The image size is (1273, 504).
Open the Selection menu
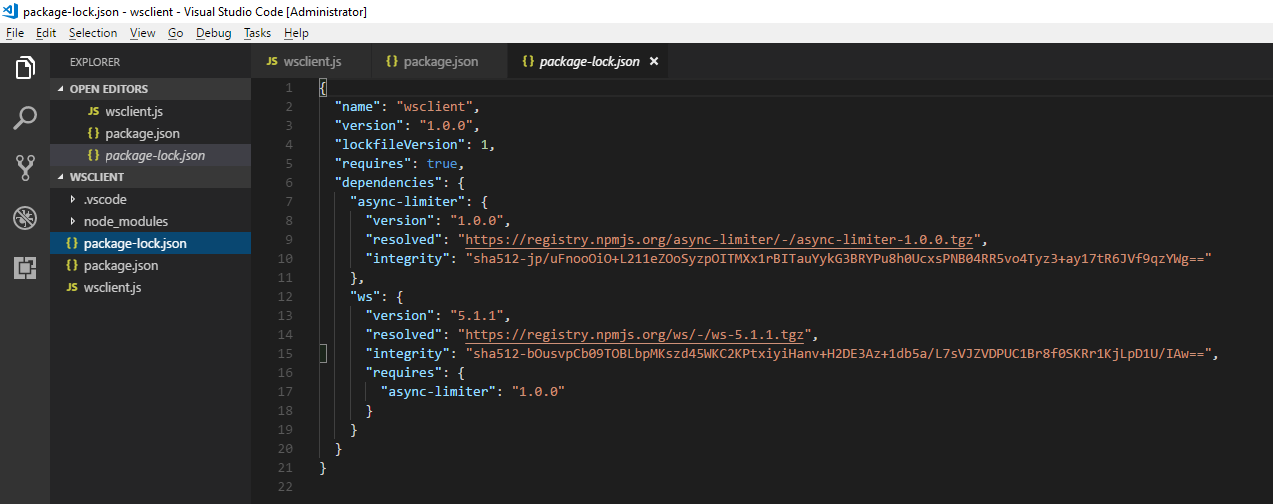[93, 33]
